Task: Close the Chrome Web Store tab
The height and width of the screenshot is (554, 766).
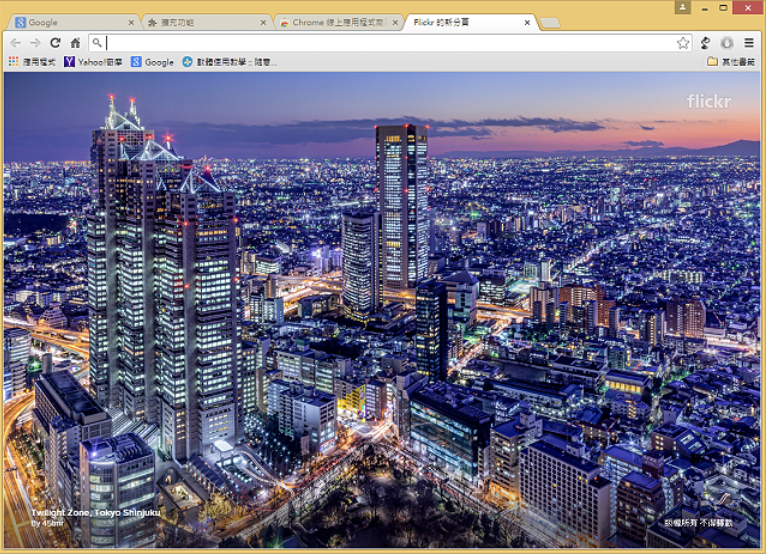Action: 395,22
